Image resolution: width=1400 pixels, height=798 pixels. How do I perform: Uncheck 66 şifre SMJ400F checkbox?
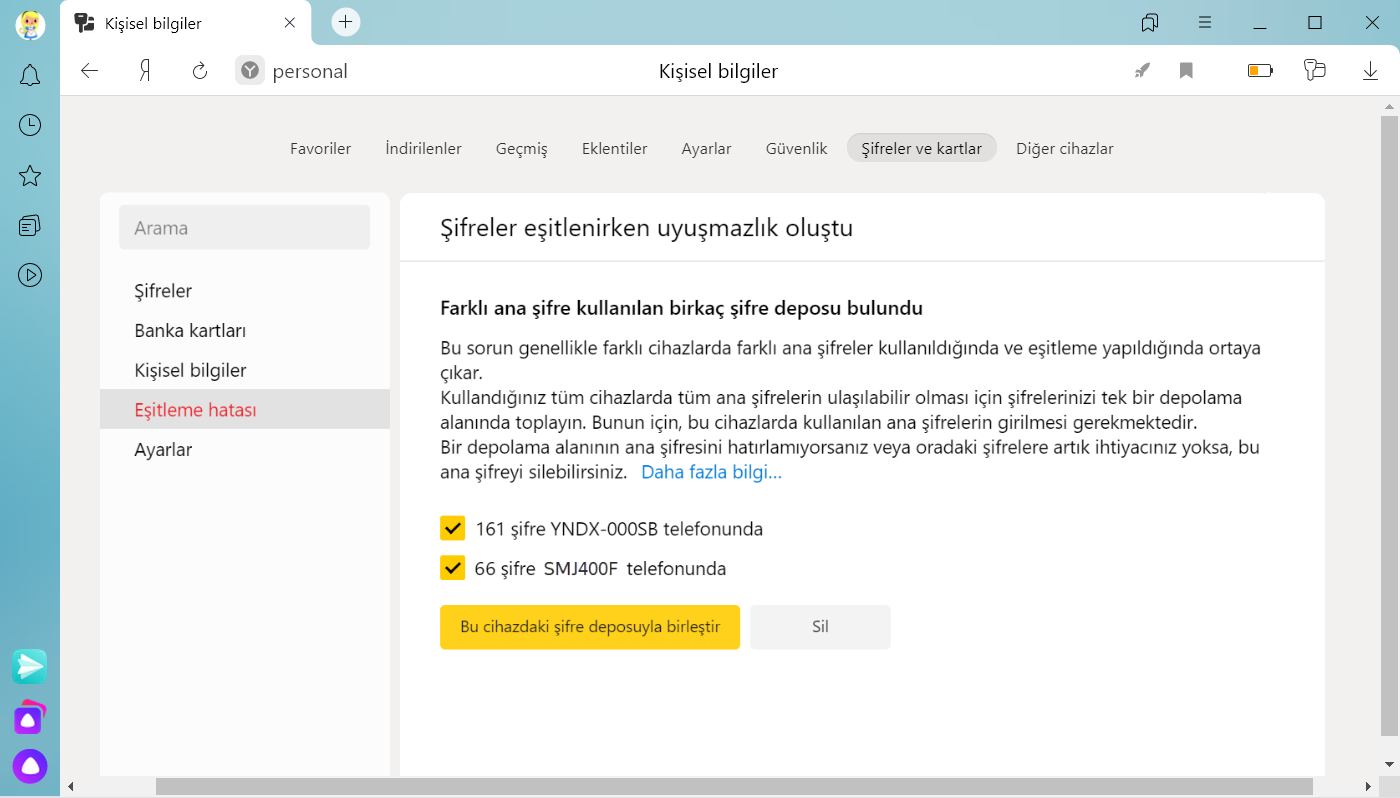453,568
